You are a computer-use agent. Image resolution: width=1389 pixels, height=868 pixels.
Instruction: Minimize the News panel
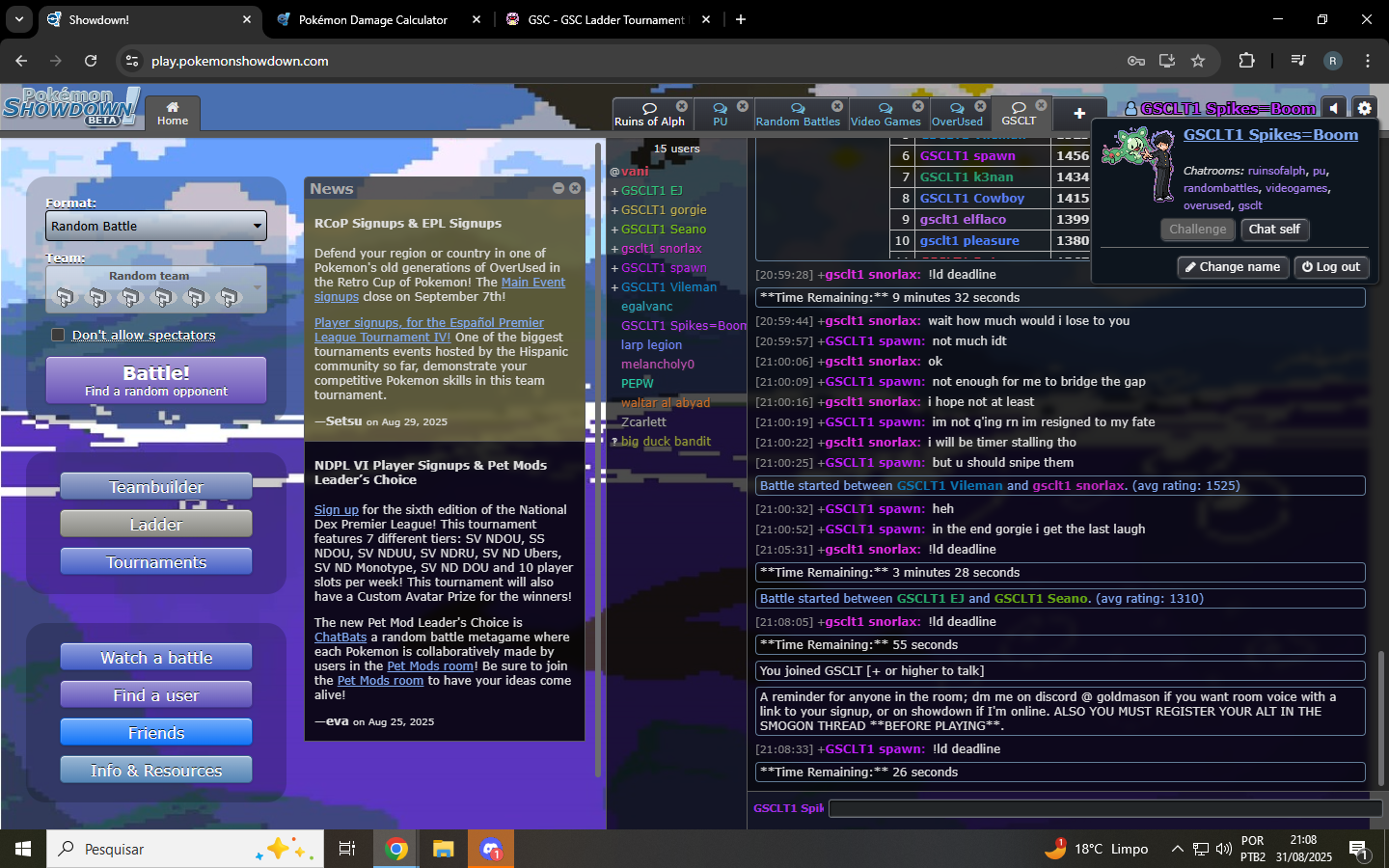coord(558,188)
